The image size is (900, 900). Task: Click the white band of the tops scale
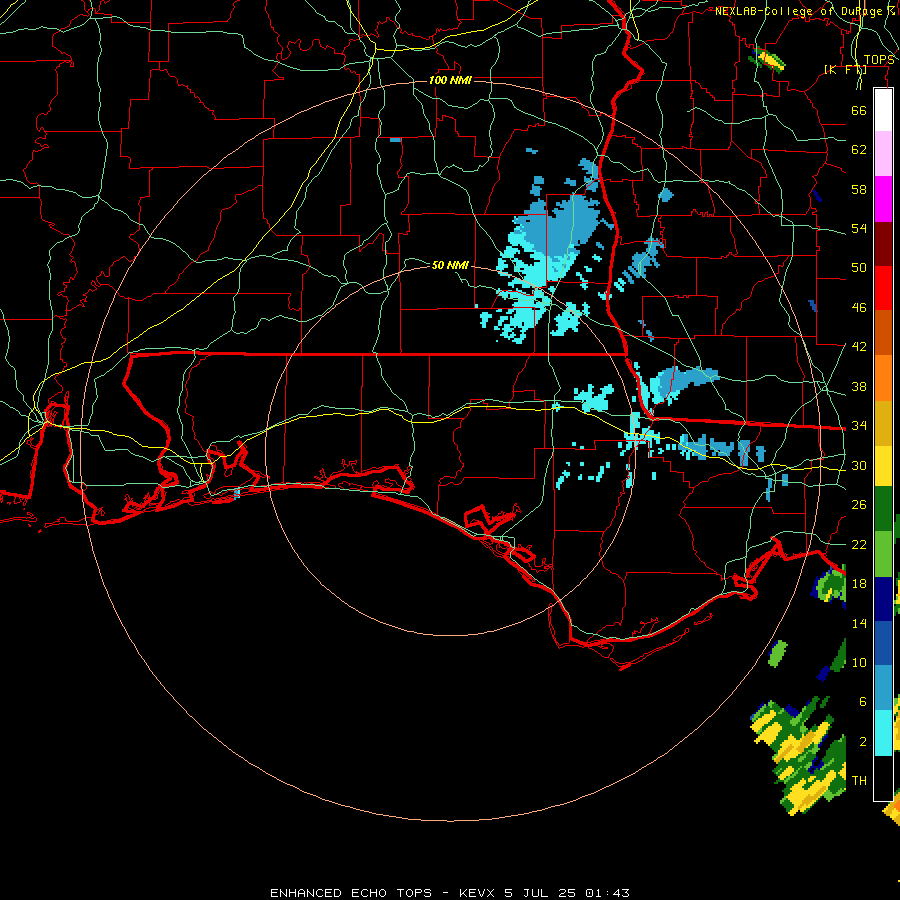pos(883,110)
